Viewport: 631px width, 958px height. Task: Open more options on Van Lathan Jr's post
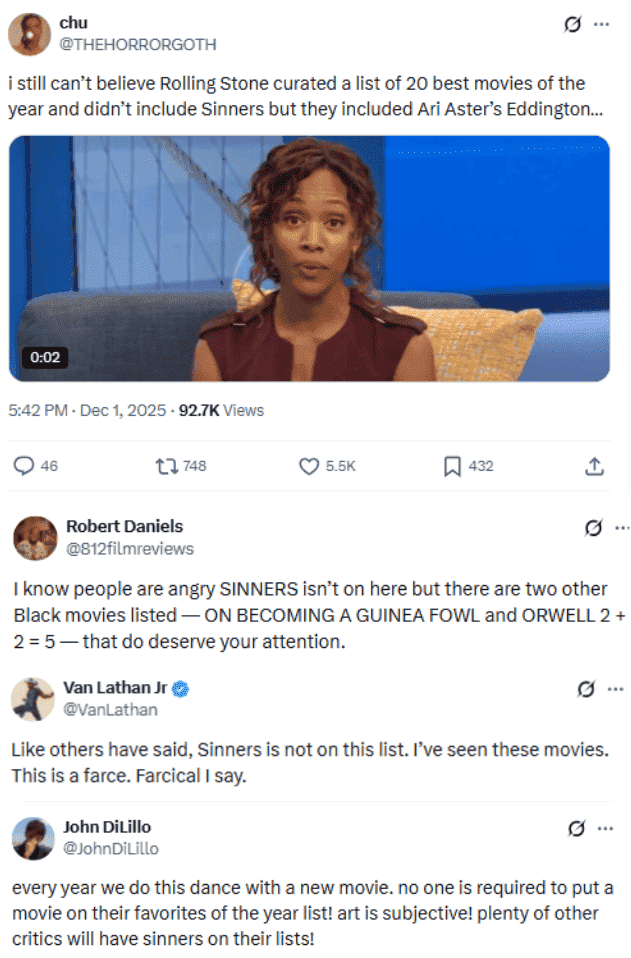[x=615, y=689]
